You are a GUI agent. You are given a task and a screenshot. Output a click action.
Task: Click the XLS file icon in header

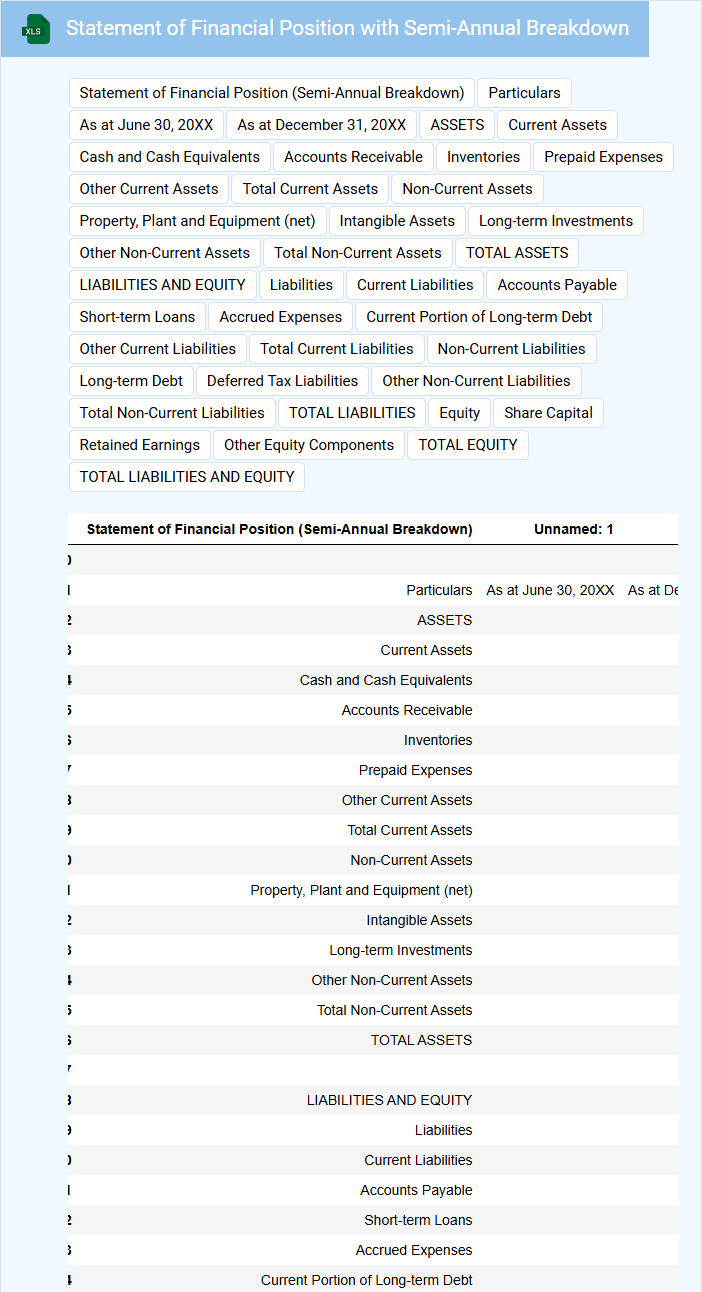(35, 29)
